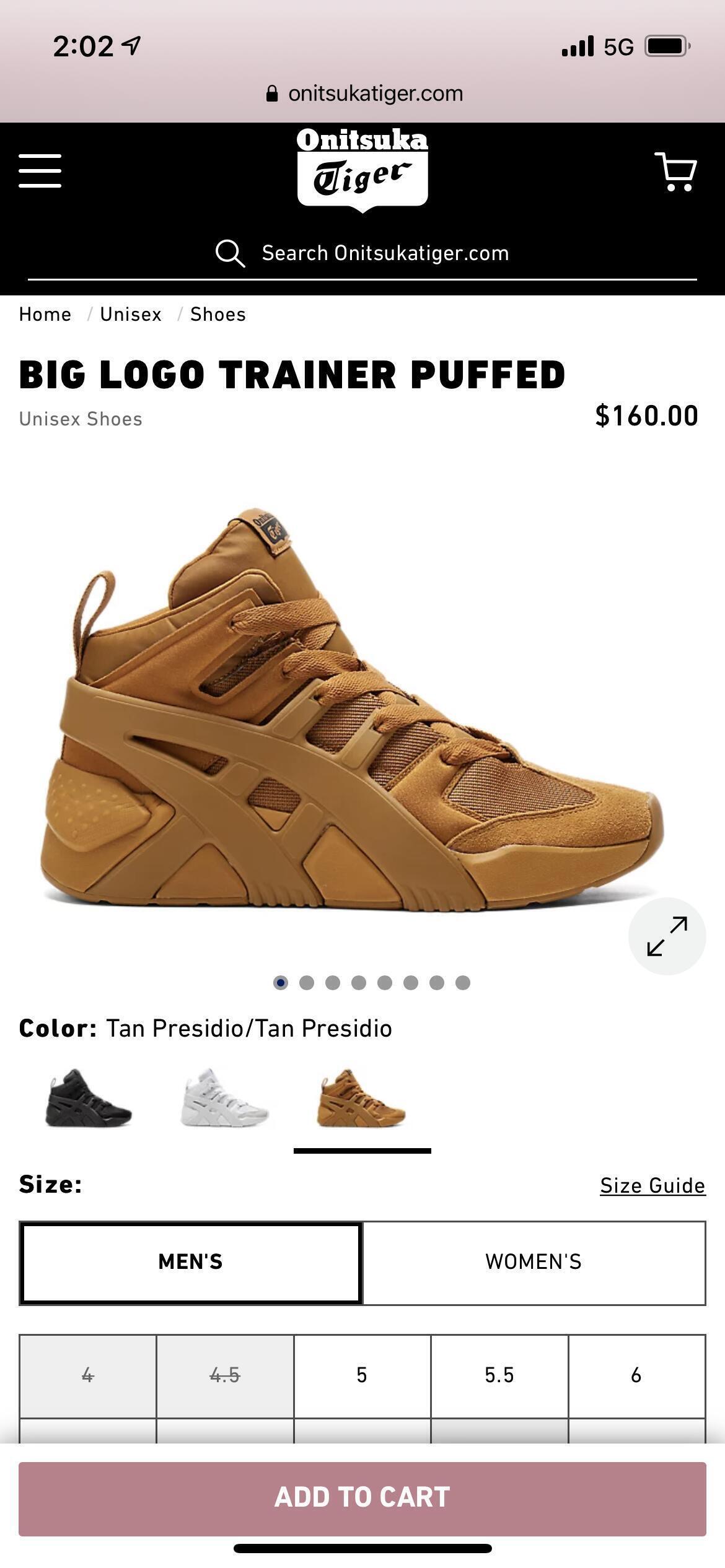
Task: Choose size 6
Action: 636,1375
